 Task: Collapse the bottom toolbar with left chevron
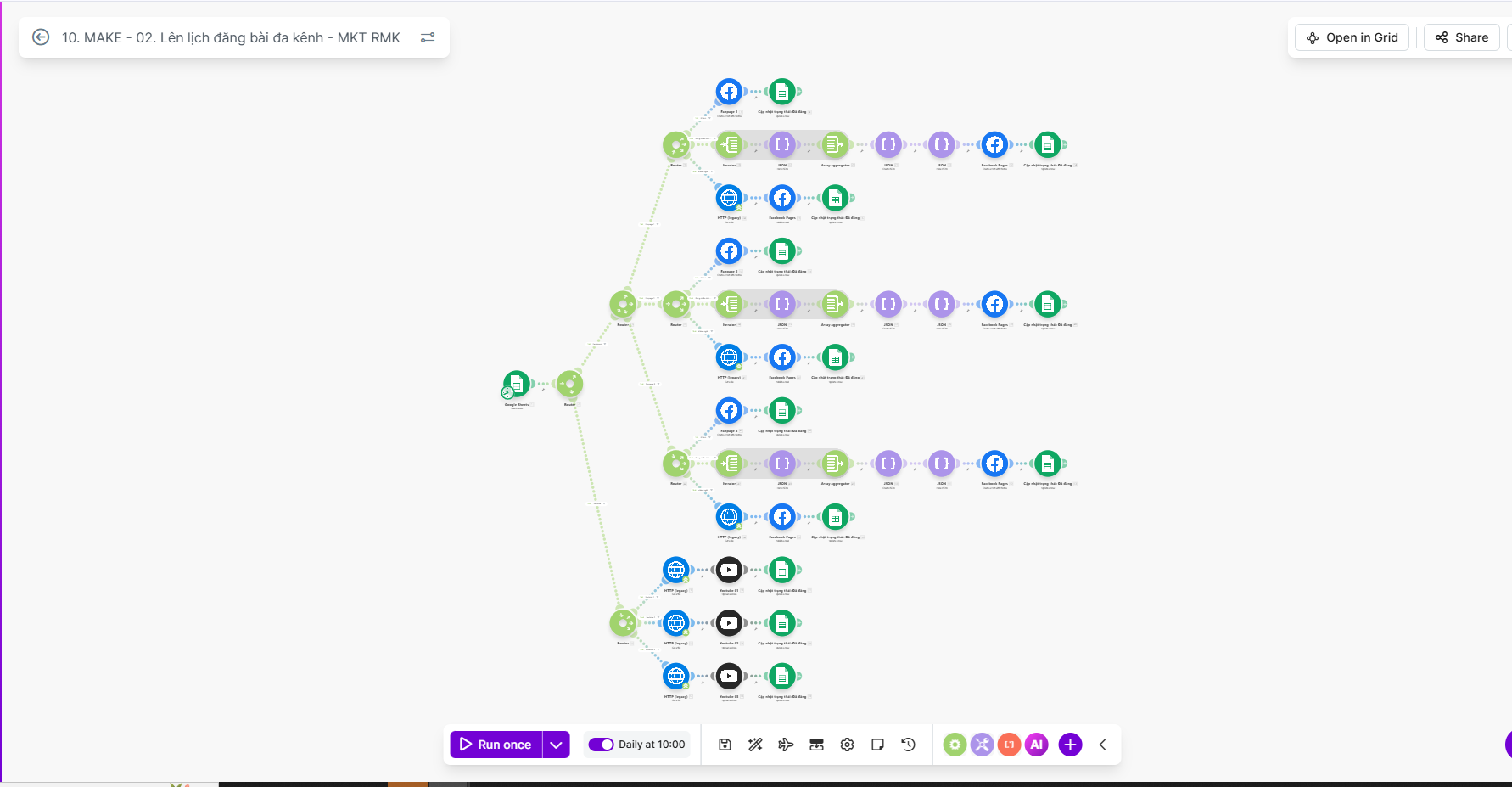click(1102, 745)
